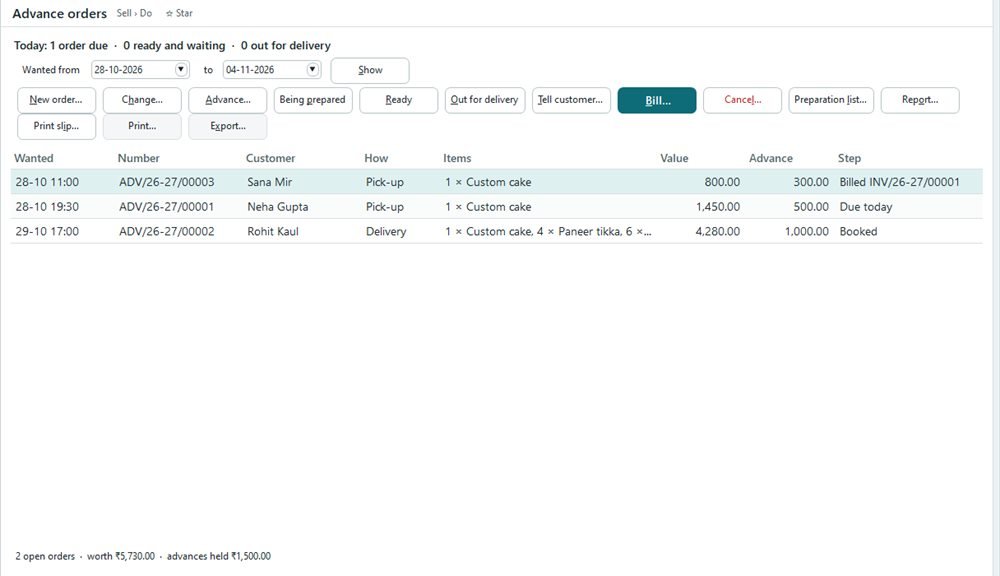Mark the order as Ready

[x=399, y=100]
